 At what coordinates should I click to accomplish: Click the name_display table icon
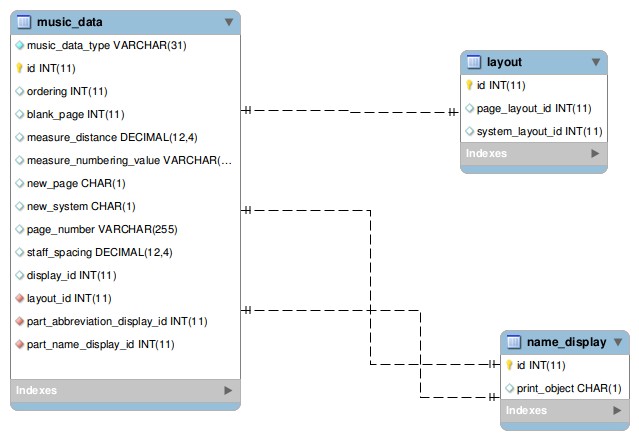514,342
